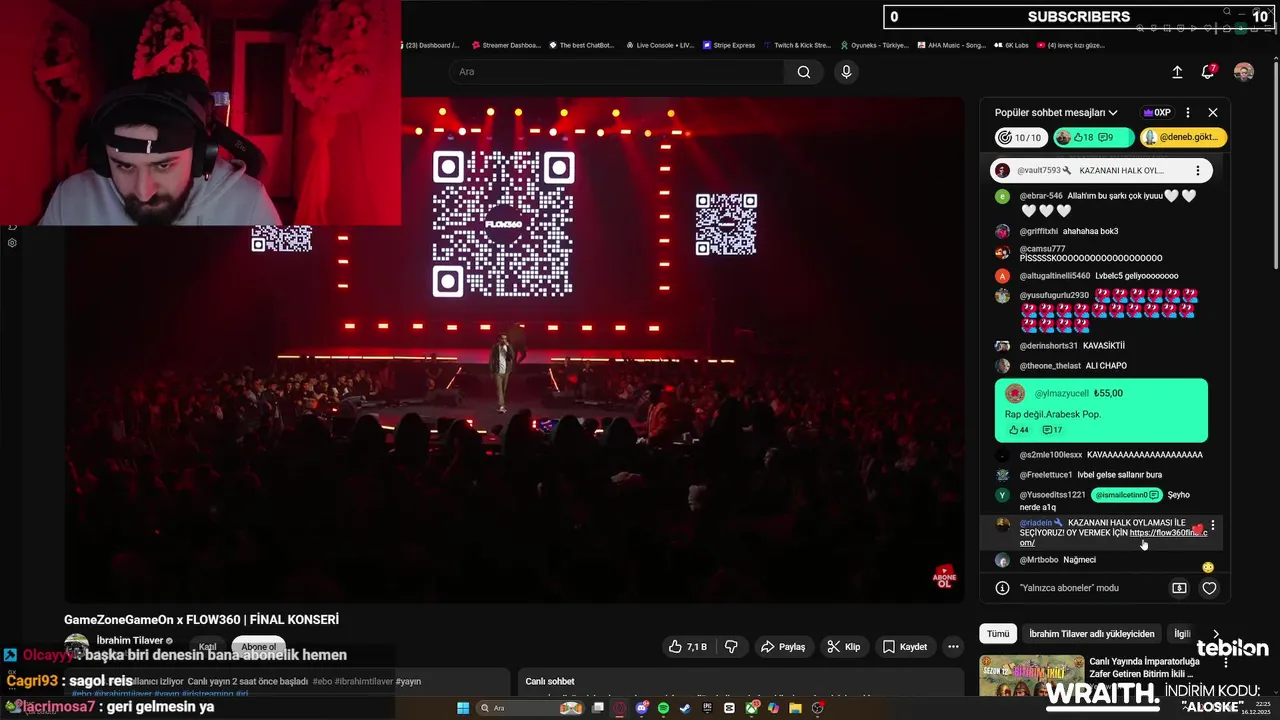Image resolution: width=1280 pixels, height=720 pixels.
Task: Switch to the 6K Labs tab
Action: (x=1012, y=45)
